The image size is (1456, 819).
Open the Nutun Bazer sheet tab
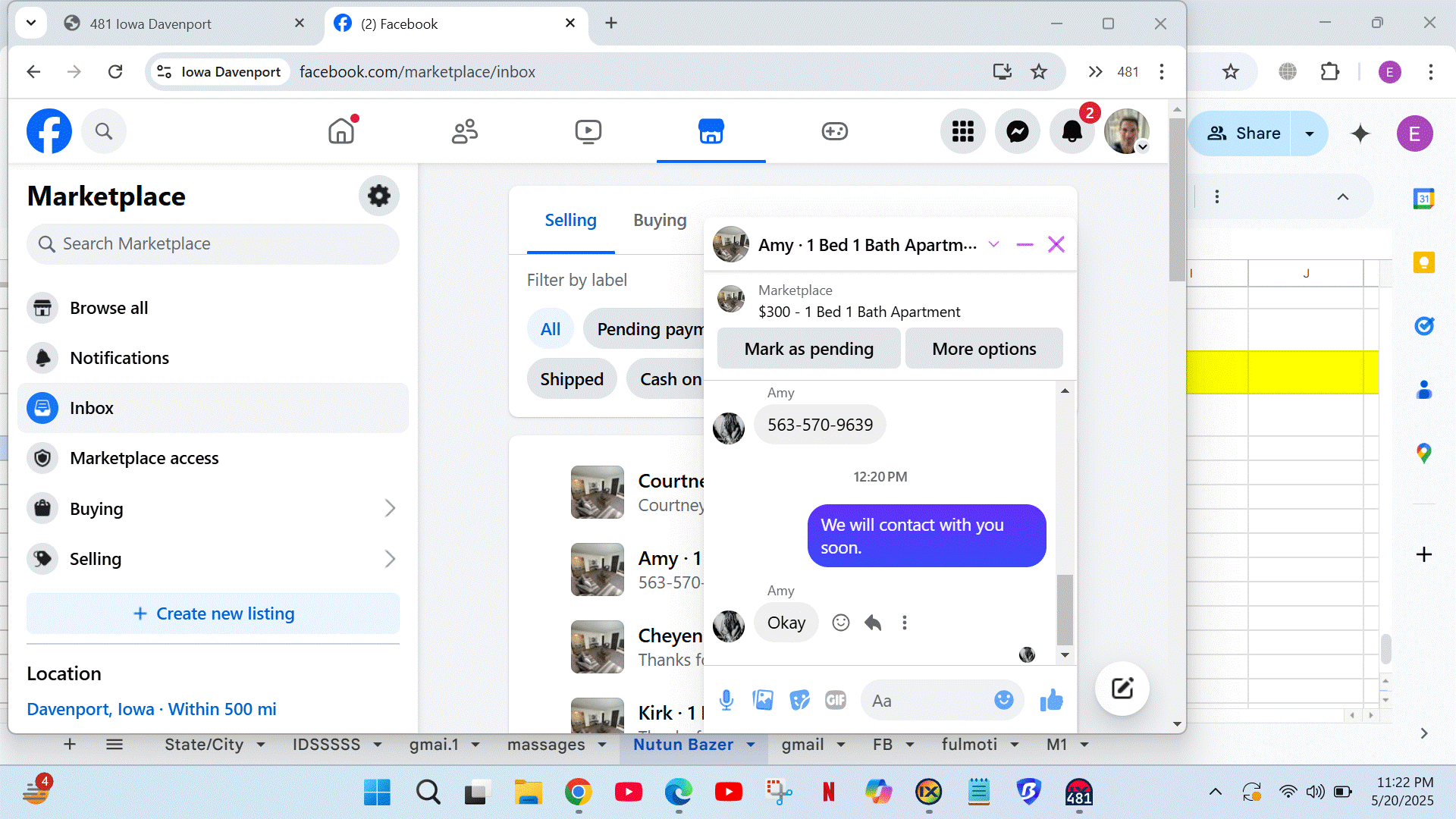tap(682, 745)
